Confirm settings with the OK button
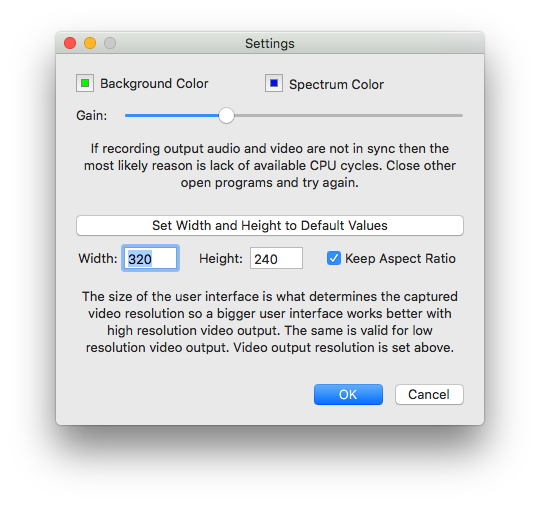Viewport: 540px width, 505px height. [x=348, y=394]
